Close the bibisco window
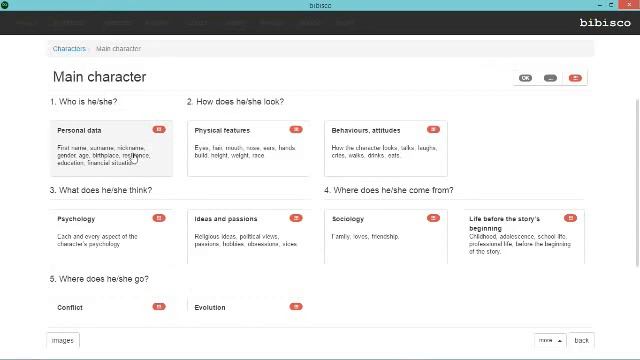This screenshot has height=360, width=640. click(629, 4)
